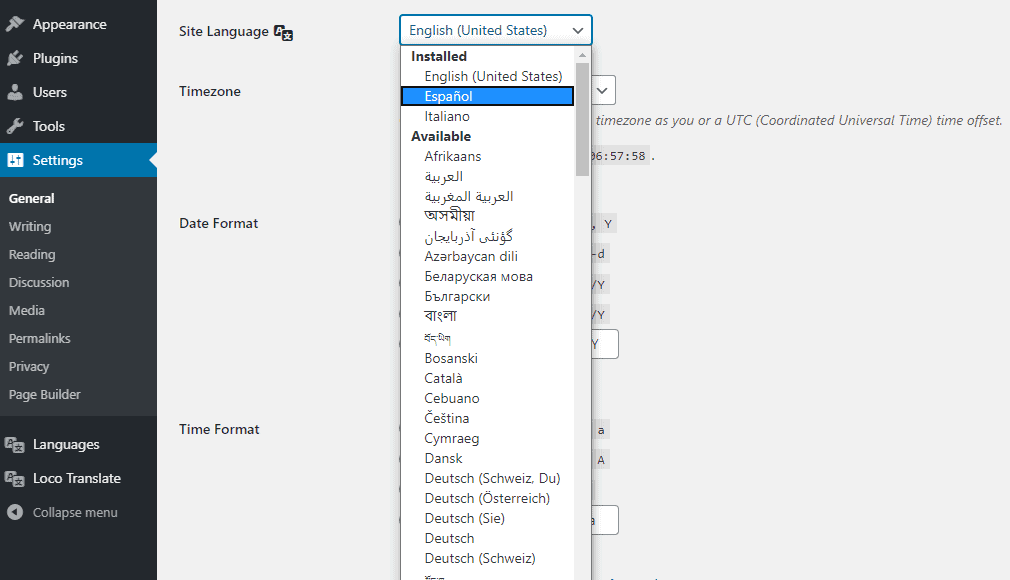This screenshot has height=580, width=1010.
Task: Click the Languages translate icon in sidebar
Action: 14,445
